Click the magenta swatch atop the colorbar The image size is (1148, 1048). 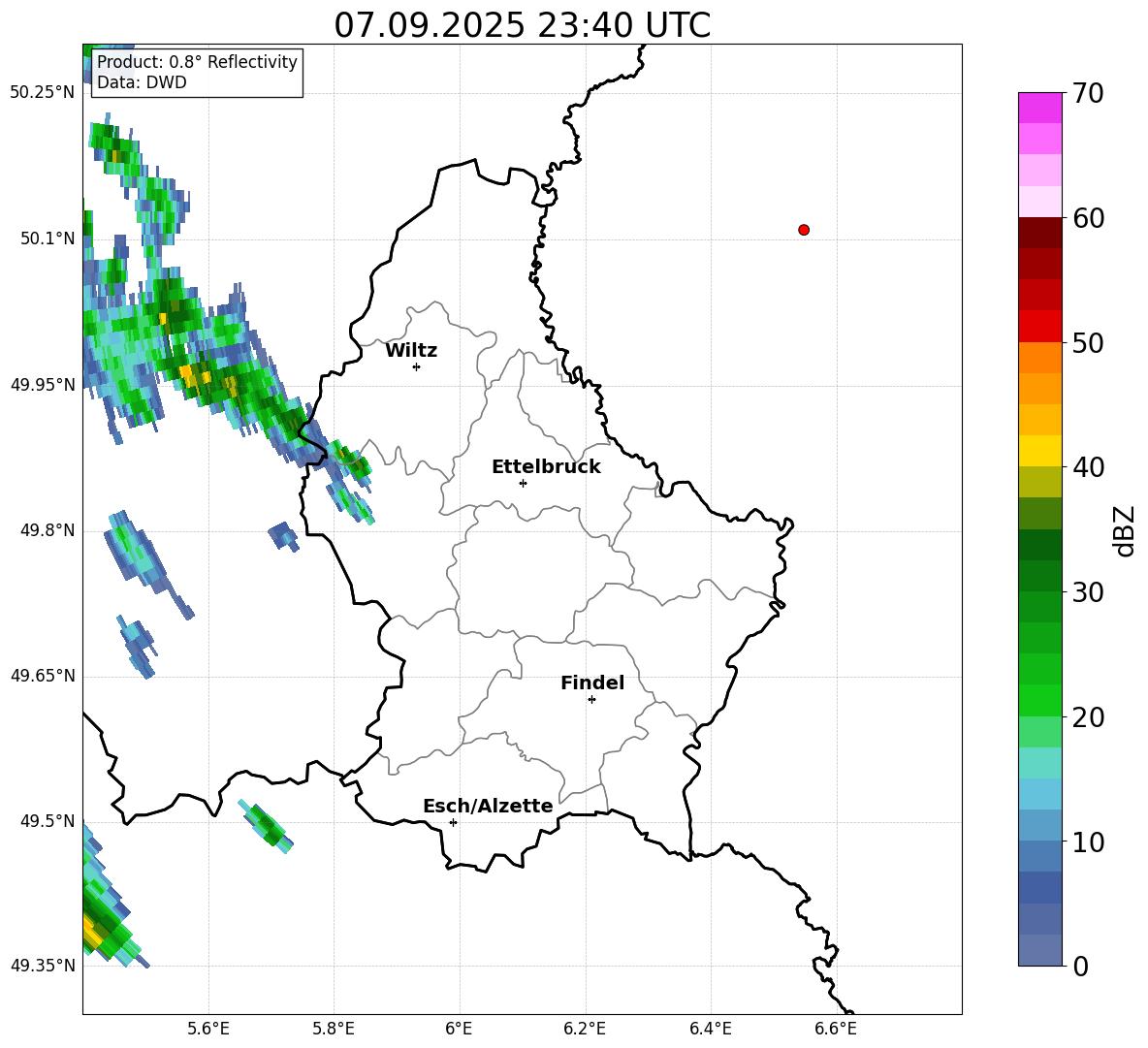(x=1039, y=109)
